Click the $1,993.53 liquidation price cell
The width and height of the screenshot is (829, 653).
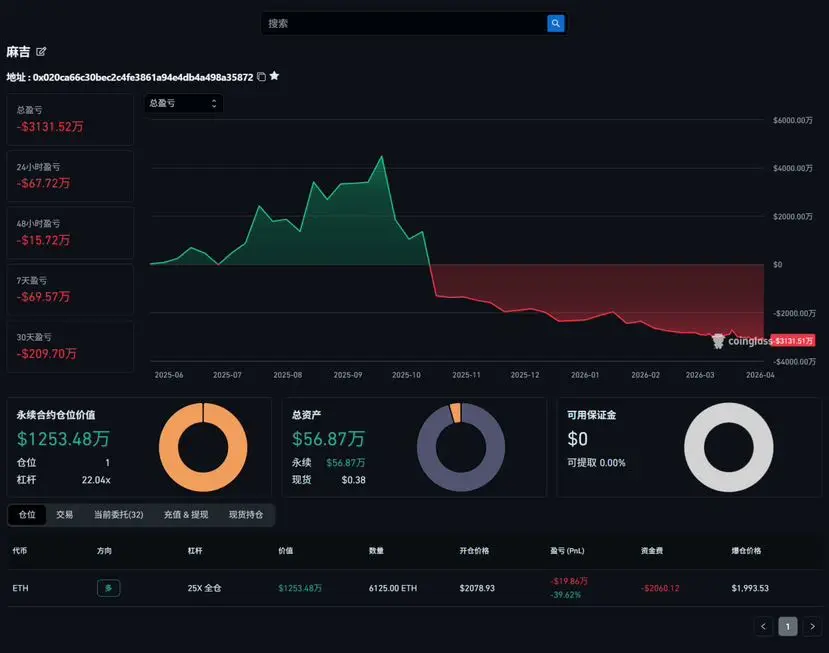pos(750,588)
